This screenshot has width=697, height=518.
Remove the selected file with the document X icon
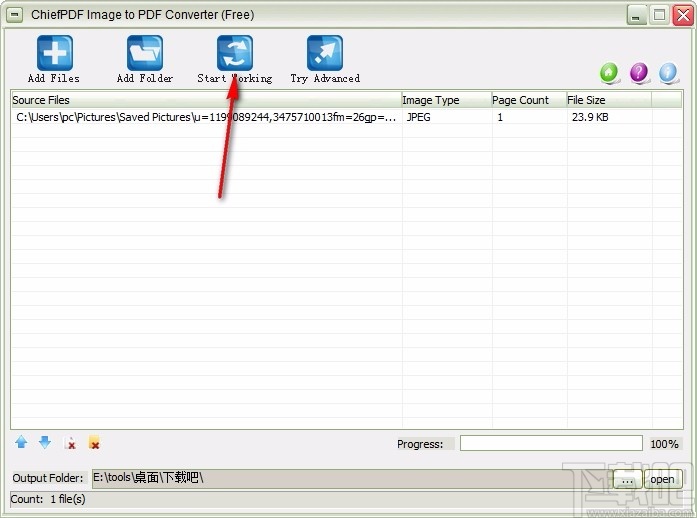[70, 443]
